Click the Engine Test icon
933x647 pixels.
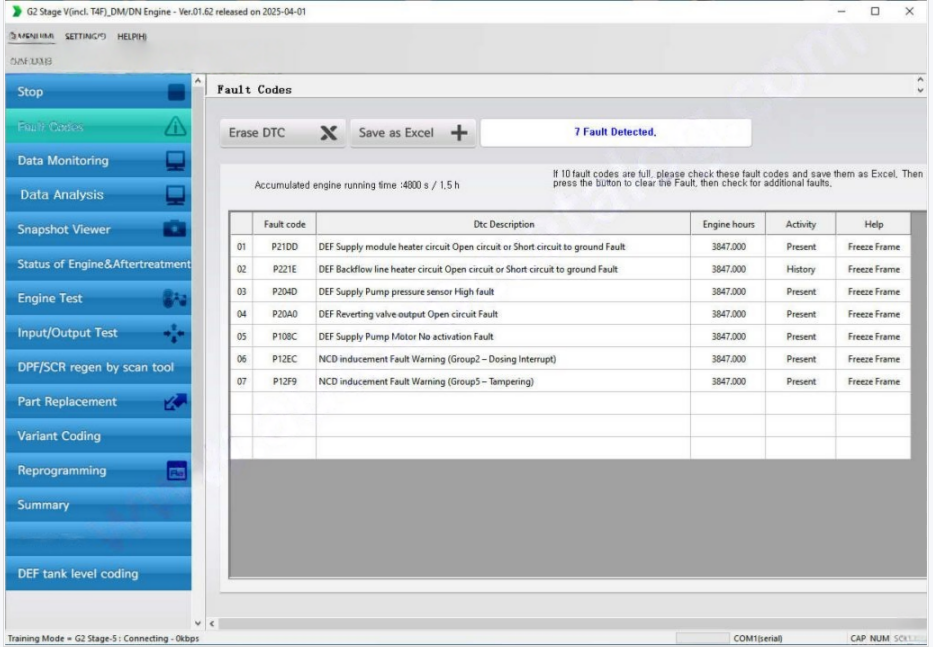pos(175,299)
